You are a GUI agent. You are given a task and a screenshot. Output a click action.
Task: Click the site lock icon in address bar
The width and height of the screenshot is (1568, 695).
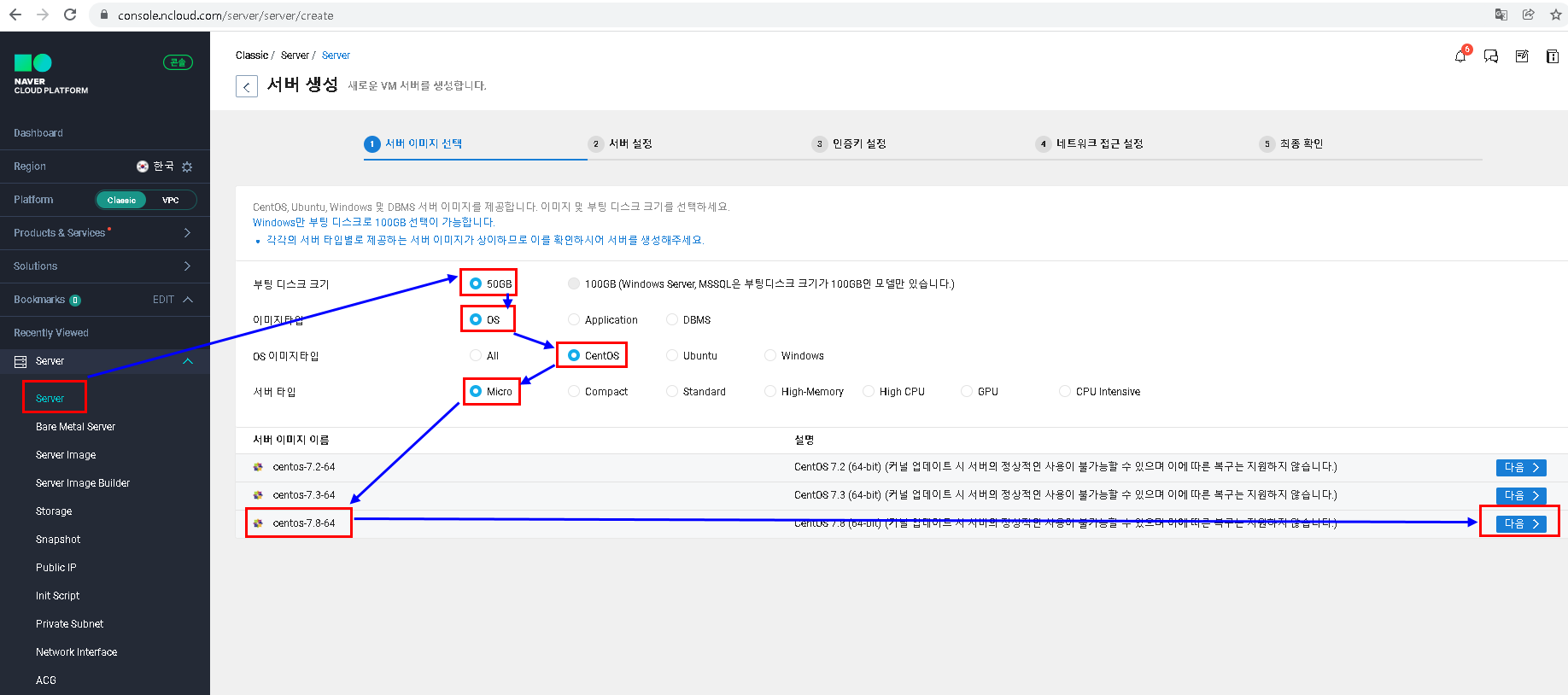coord(104,15)
